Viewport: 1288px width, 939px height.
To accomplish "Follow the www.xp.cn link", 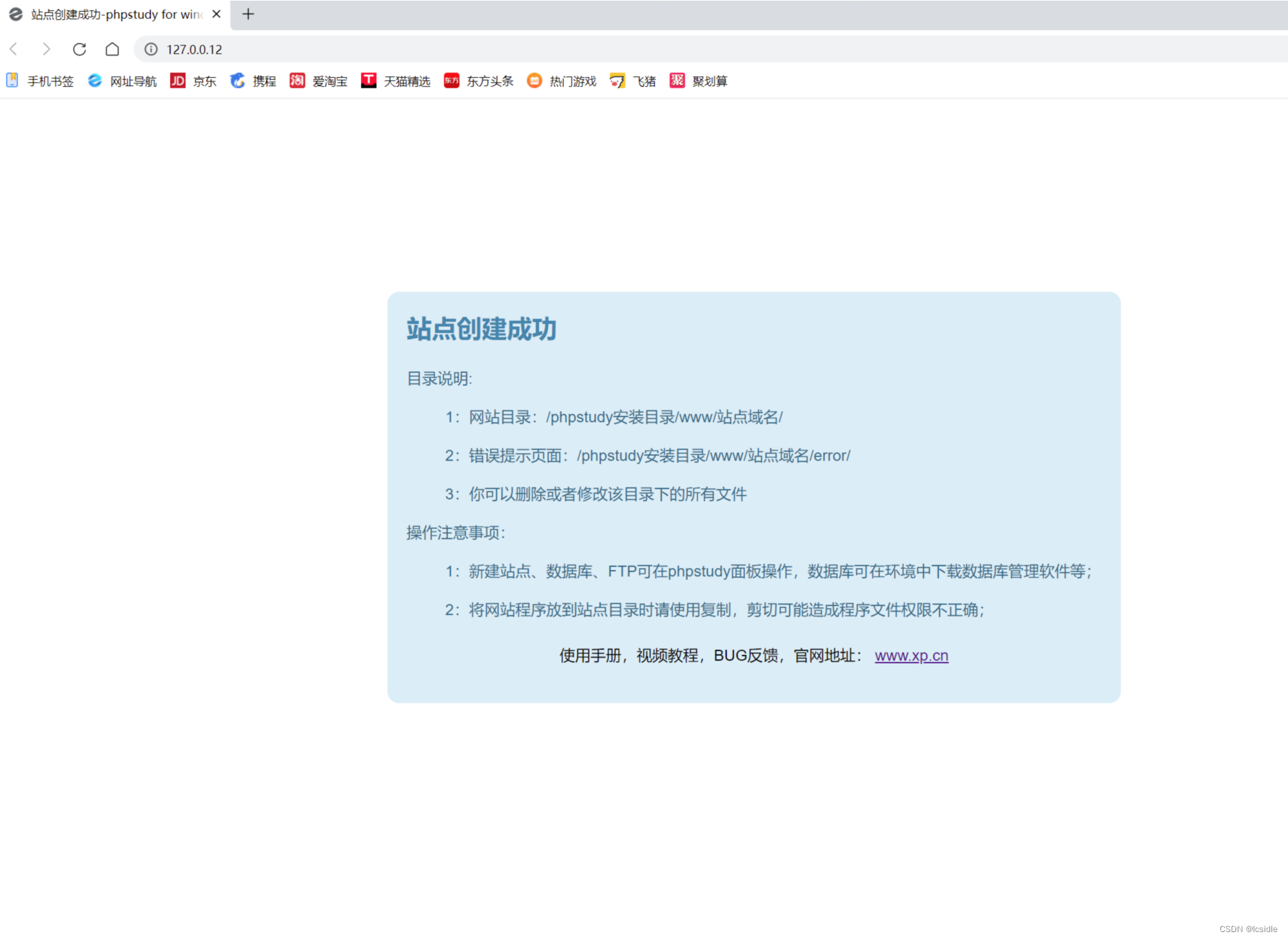I will [x=911, y=656].
